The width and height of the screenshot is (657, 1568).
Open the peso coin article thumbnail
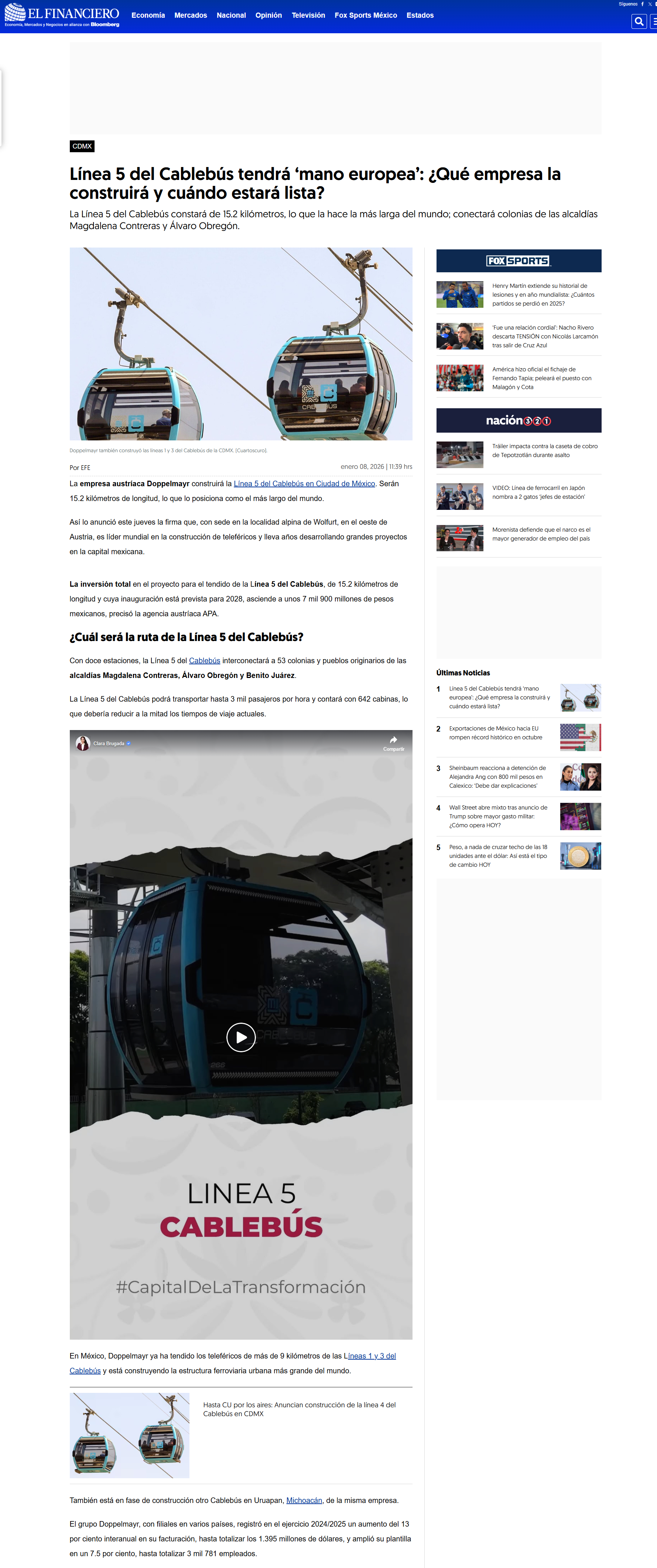click(580, 856)
